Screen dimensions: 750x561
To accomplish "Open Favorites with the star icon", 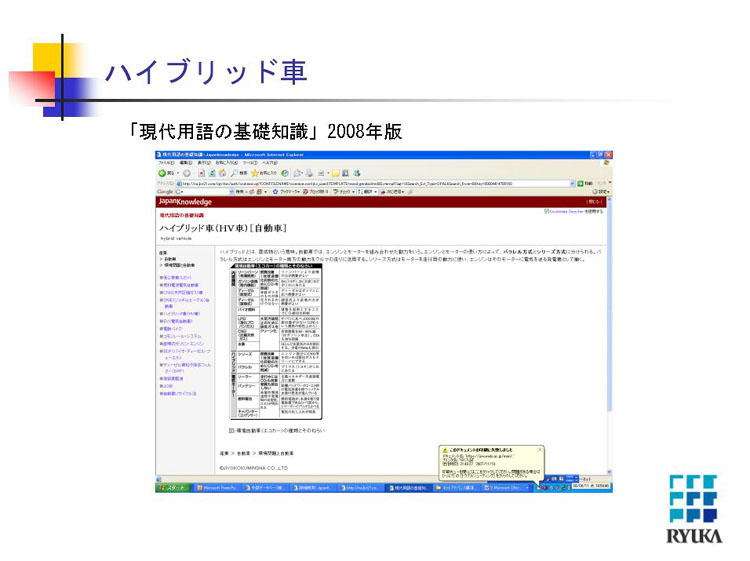I will point(255,173).
